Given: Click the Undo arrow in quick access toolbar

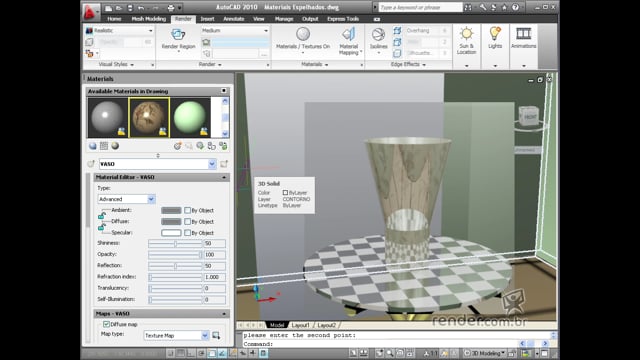Looking at the screenshot, I should click(x=141, y=8).
